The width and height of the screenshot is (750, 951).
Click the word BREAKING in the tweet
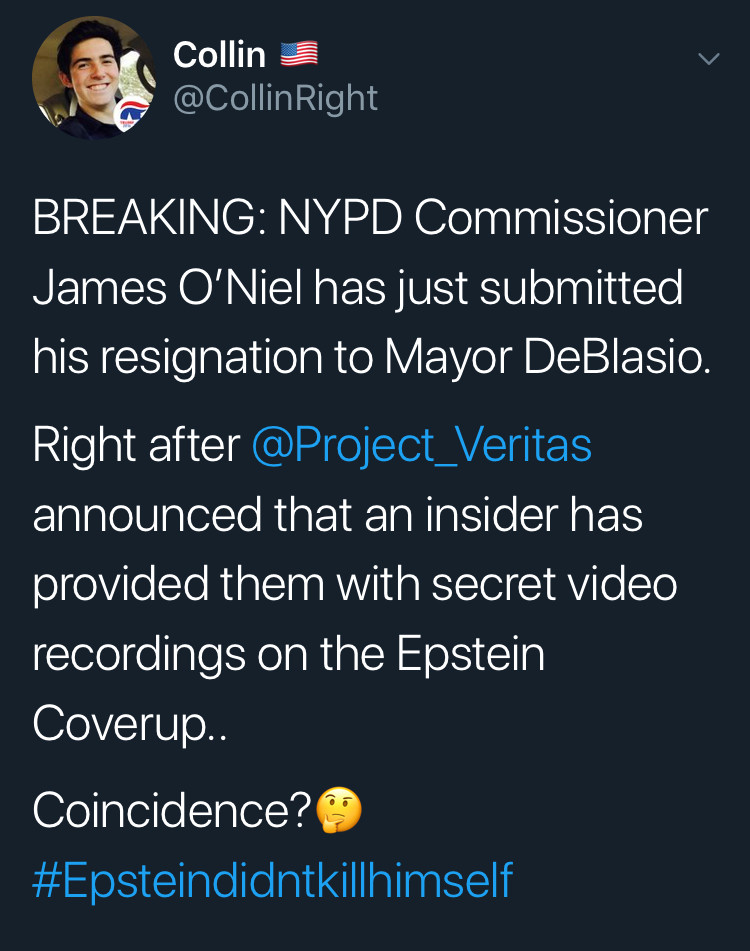142,220
